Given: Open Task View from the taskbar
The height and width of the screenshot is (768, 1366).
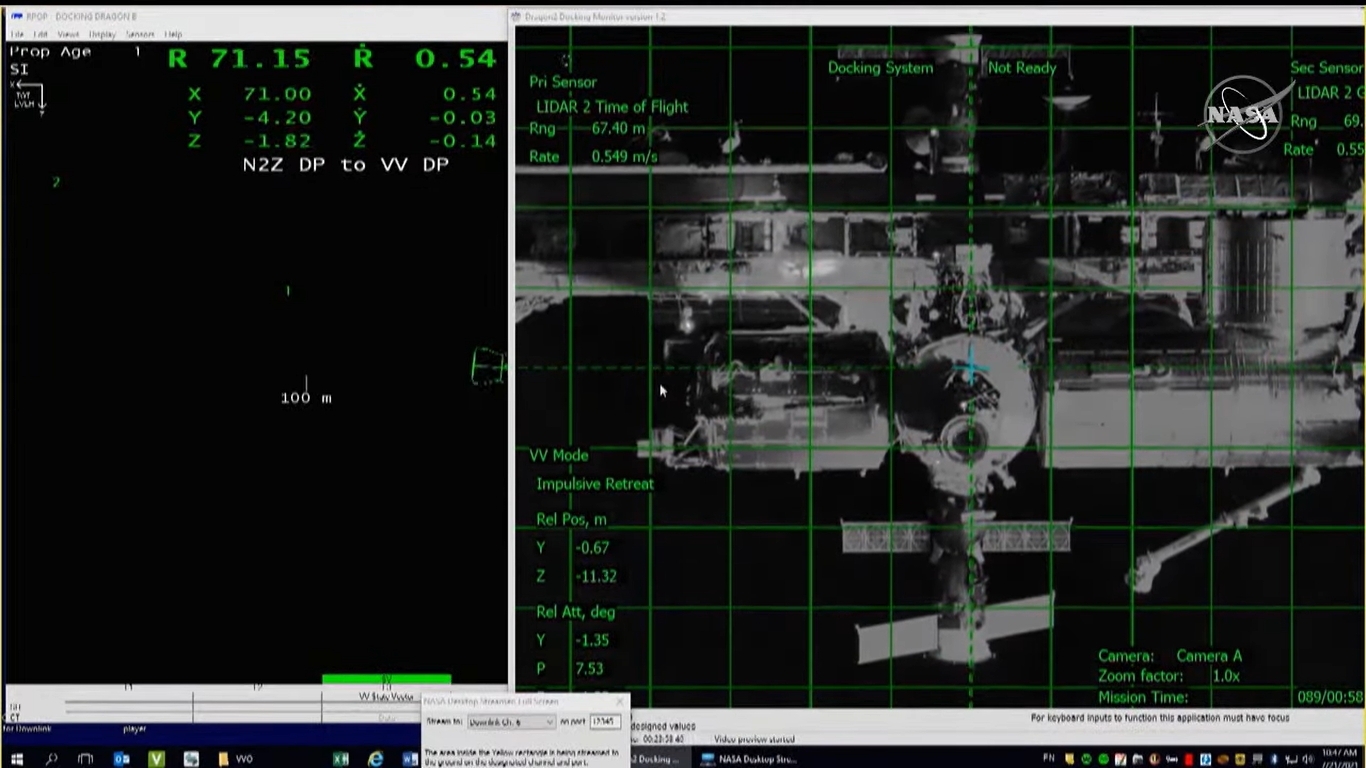Looking at the screenshot, I should (x=85, y=759).
